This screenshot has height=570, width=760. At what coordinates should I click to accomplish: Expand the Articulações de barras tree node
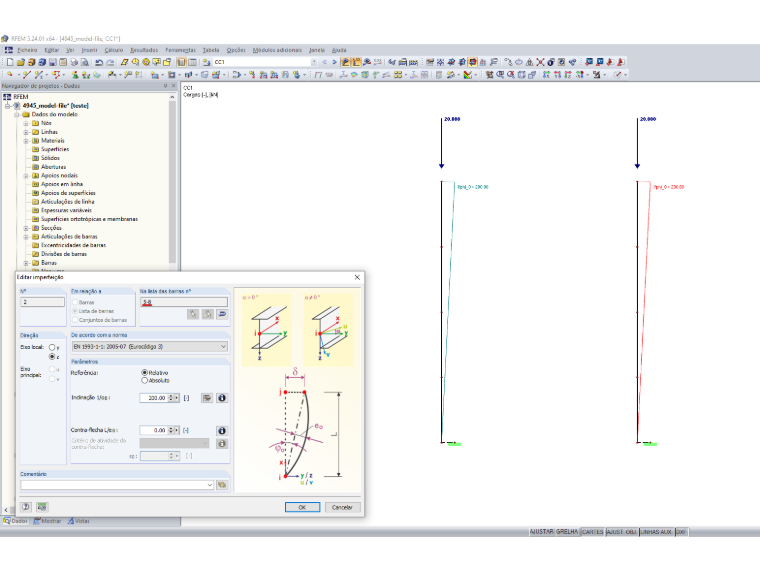[x=26, y=237]
